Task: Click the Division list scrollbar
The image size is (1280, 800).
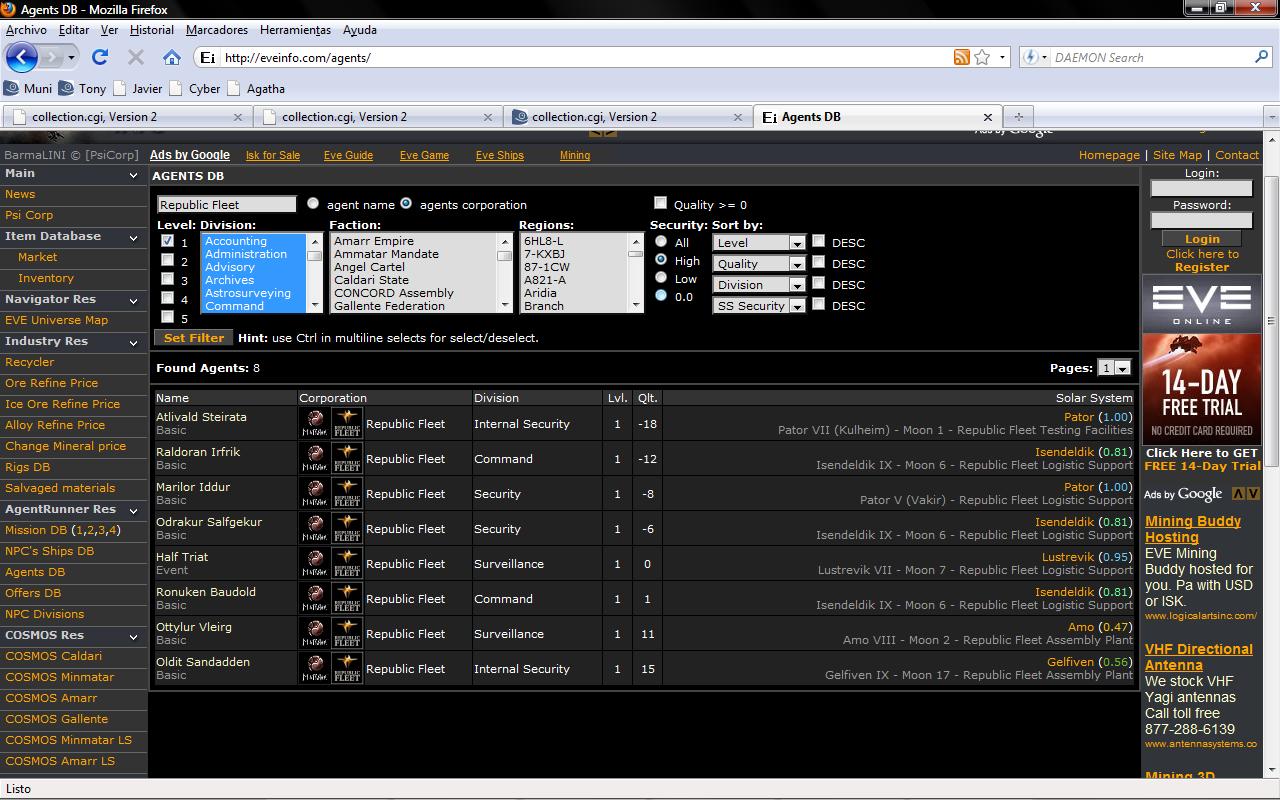Action: click(314, 273)
